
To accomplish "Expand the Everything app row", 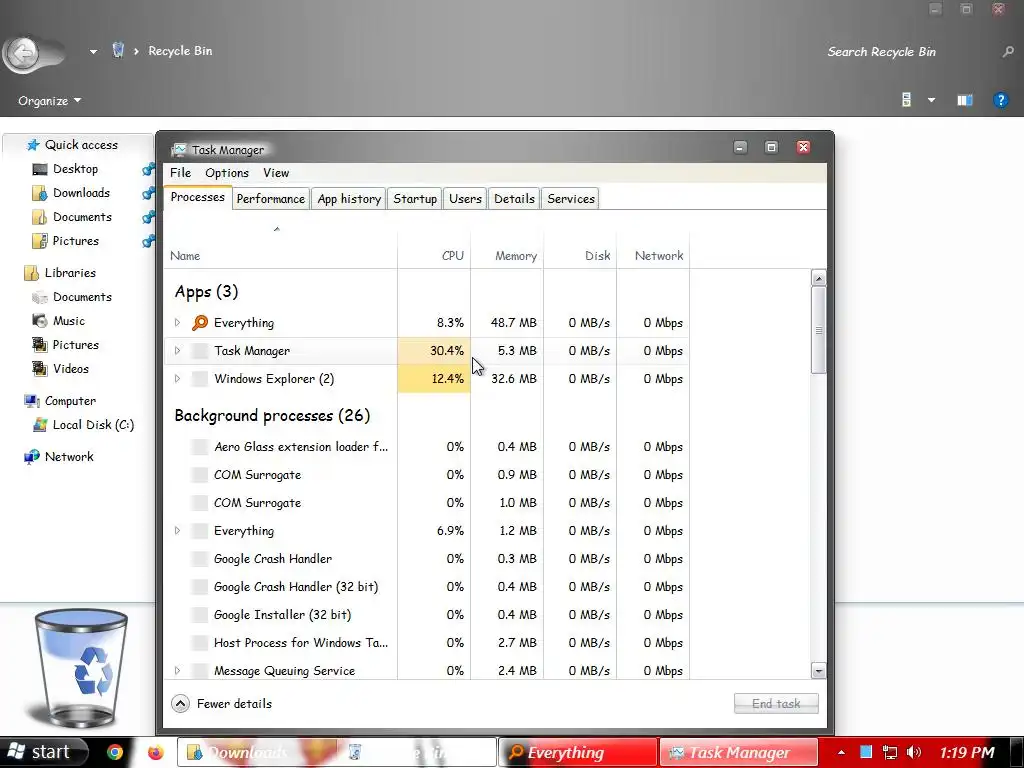I will [x=177, y=323].
